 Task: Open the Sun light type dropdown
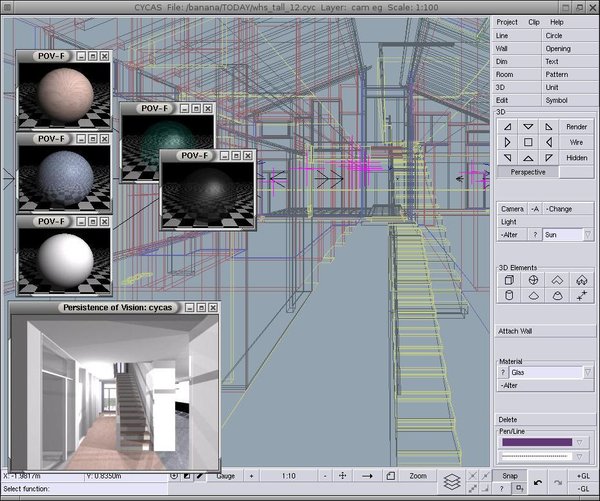pos(587,234)
